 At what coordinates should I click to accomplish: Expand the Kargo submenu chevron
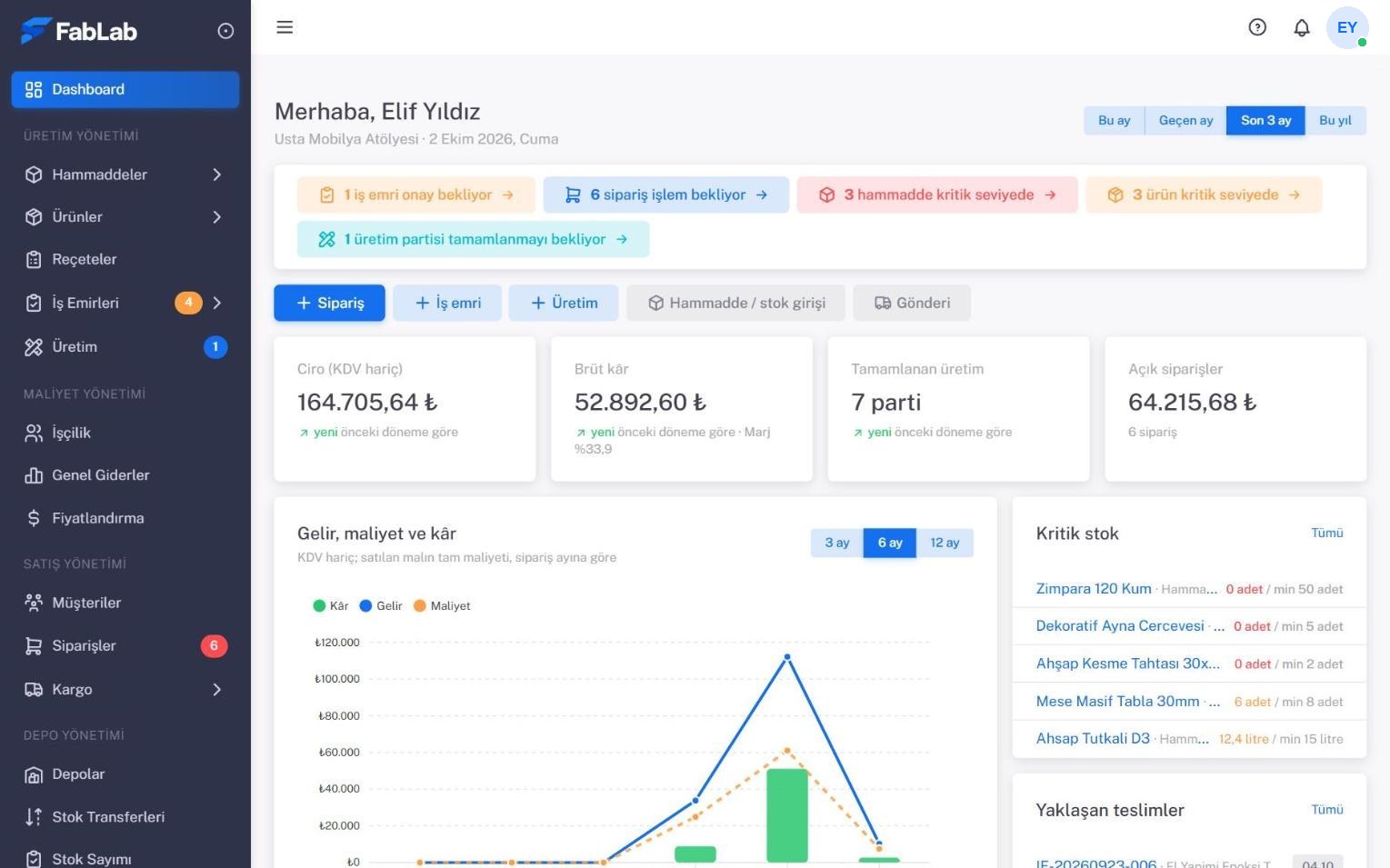tap(217, 690)
